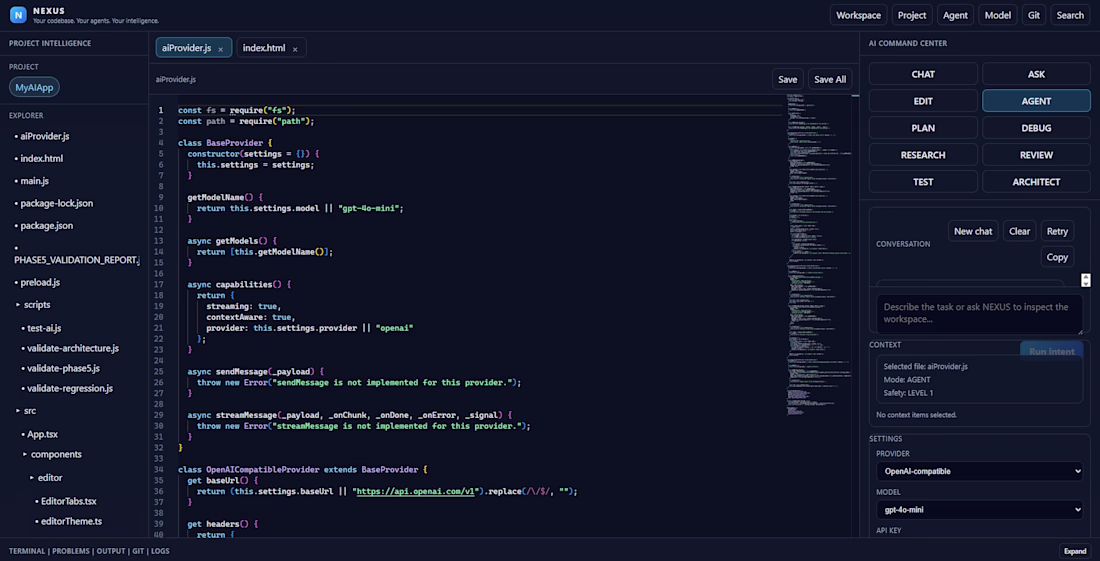Click line number 34 in gutter
1100x561 pixels.
(160, 469)
